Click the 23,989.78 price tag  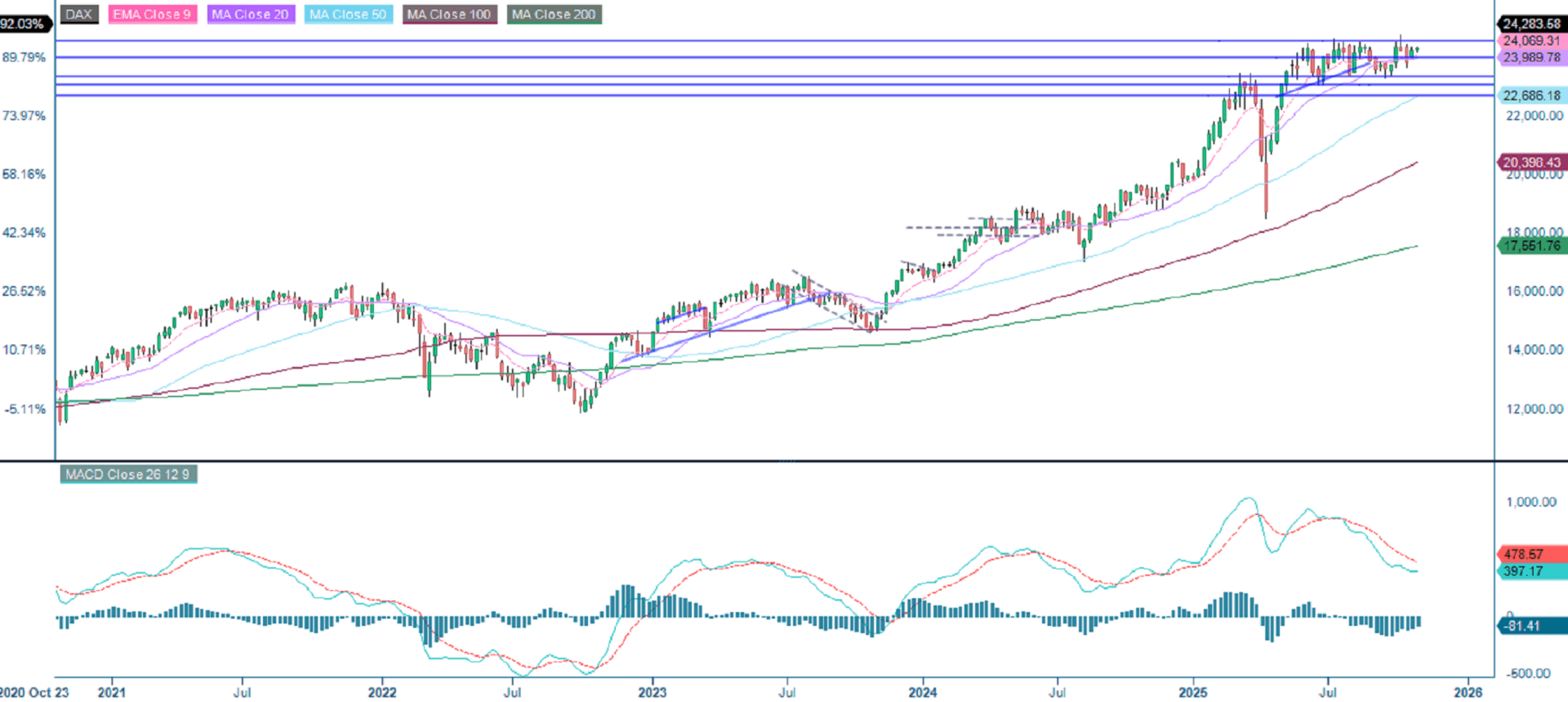[1532, 57]
